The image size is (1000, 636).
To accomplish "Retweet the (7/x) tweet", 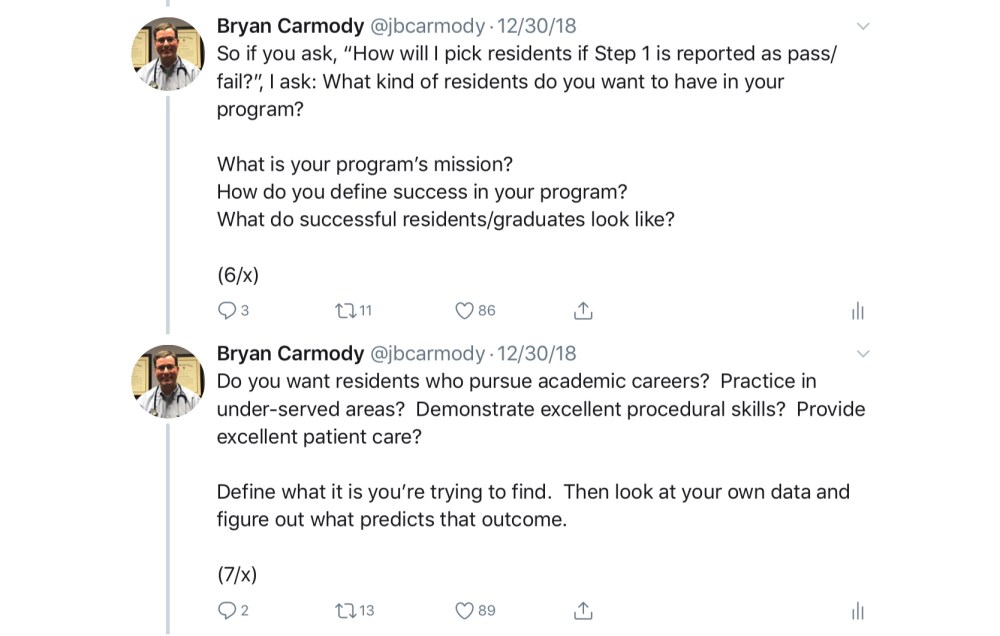I will tap(345, 610).
